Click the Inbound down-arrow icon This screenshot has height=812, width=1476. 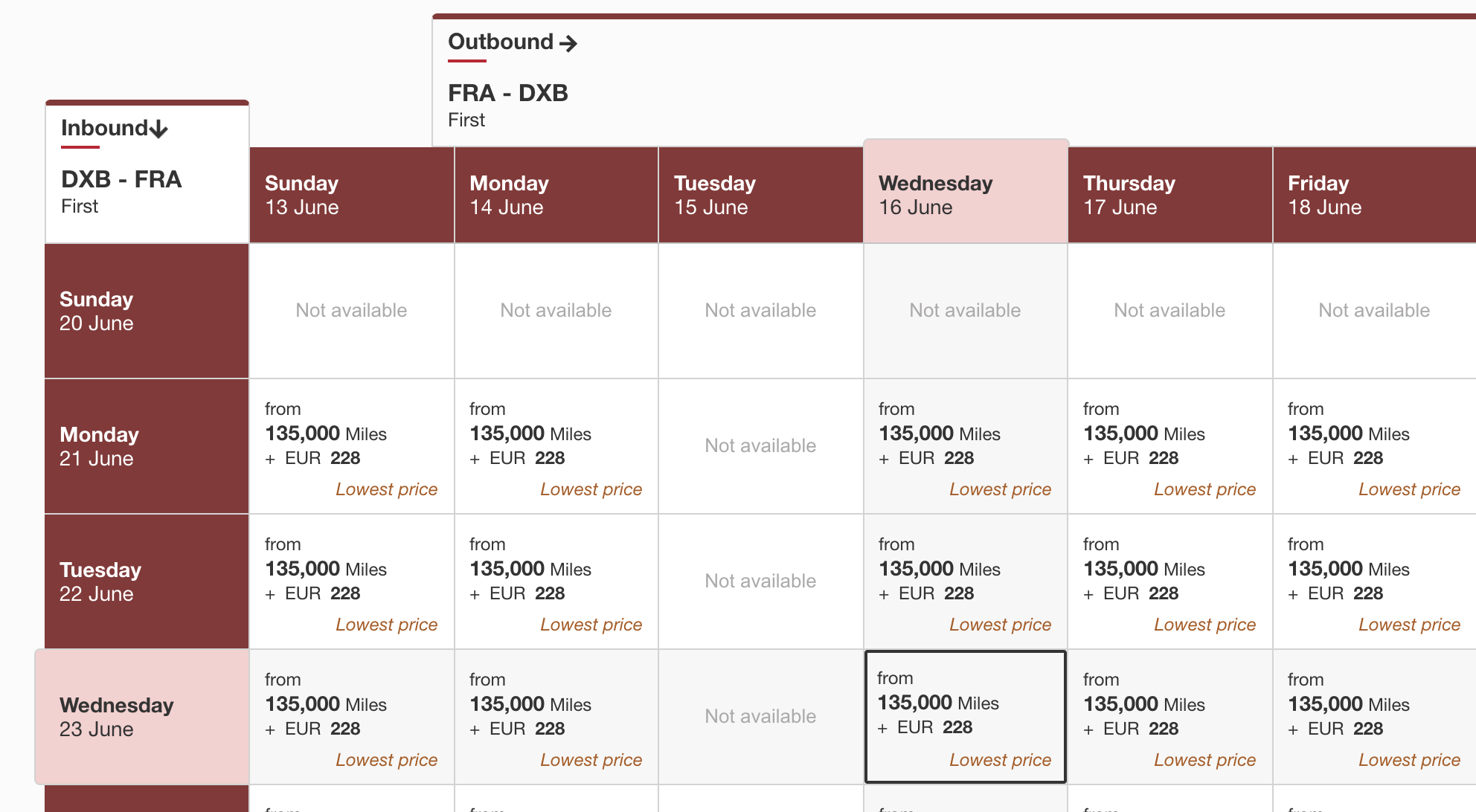[x=158, y=129]
